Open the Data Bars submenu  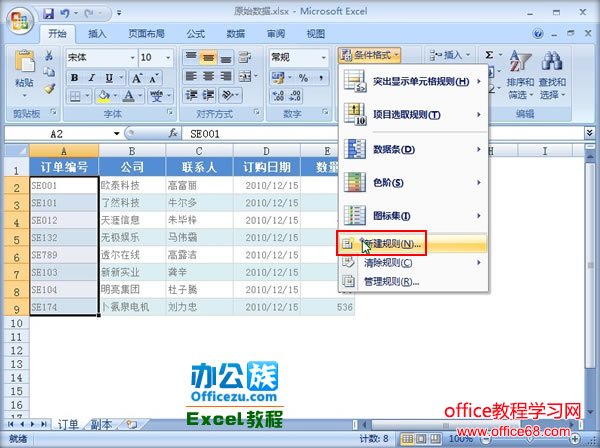coord(413,150)
